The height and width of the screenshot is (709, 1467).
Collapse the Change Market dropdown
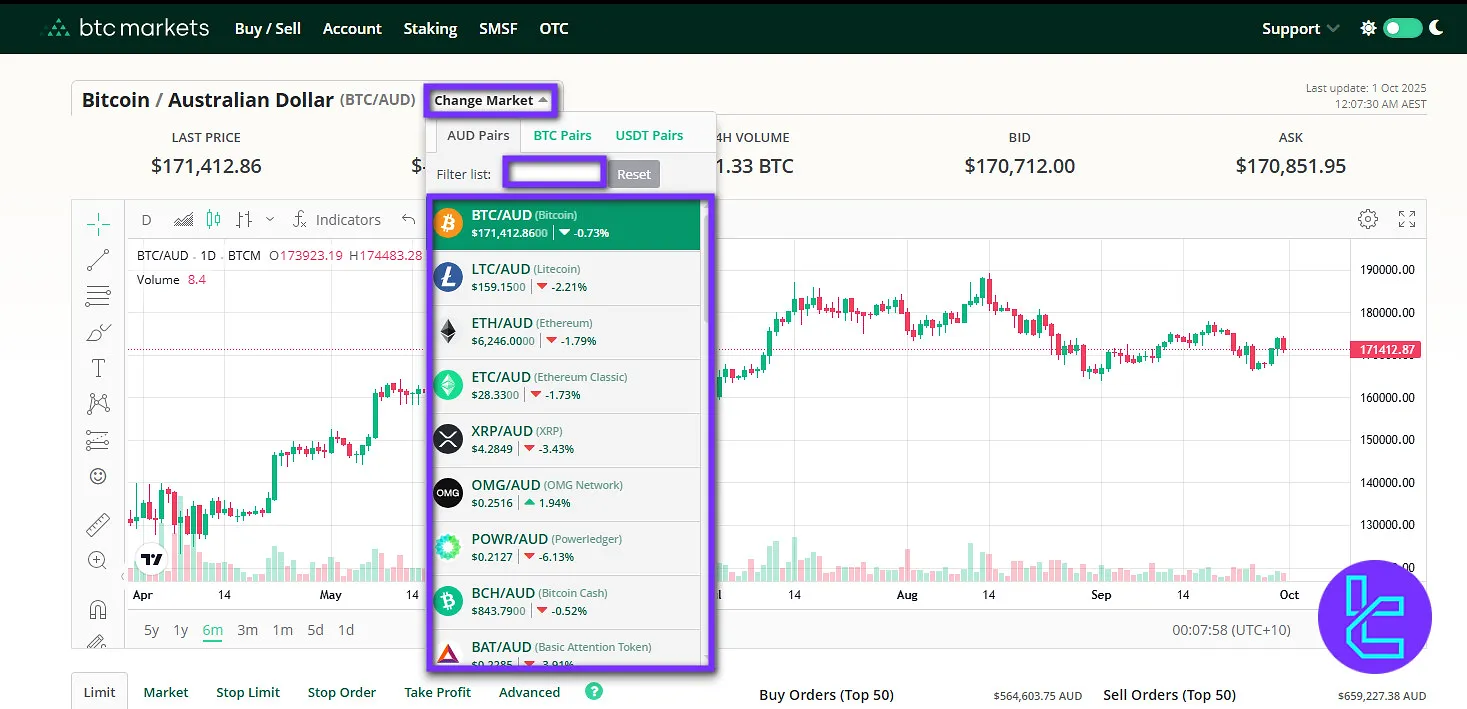click(x=490, y=100)
